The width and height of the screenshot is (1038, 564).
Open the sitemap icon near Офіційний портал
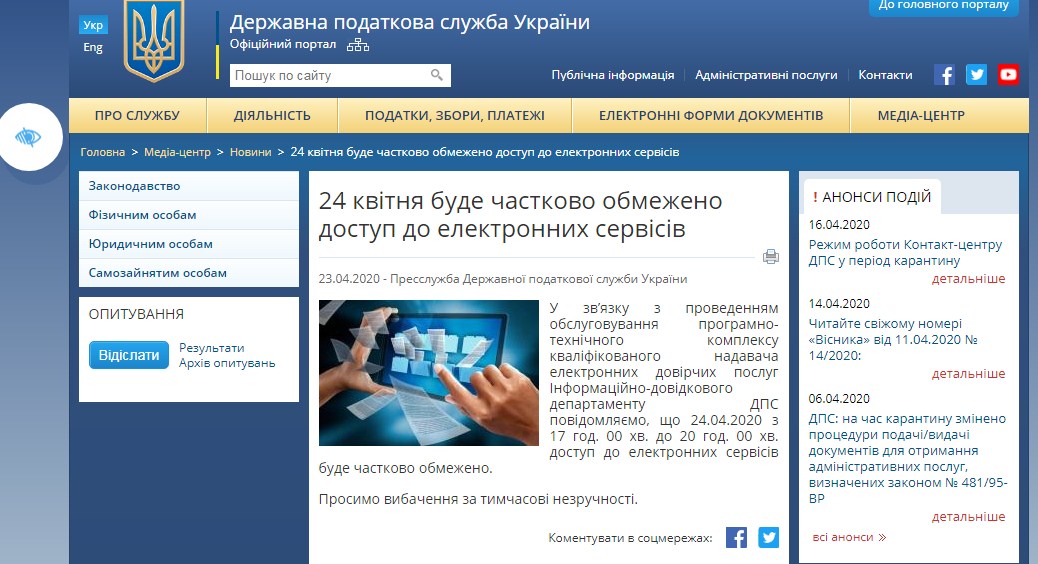(358, 45)
